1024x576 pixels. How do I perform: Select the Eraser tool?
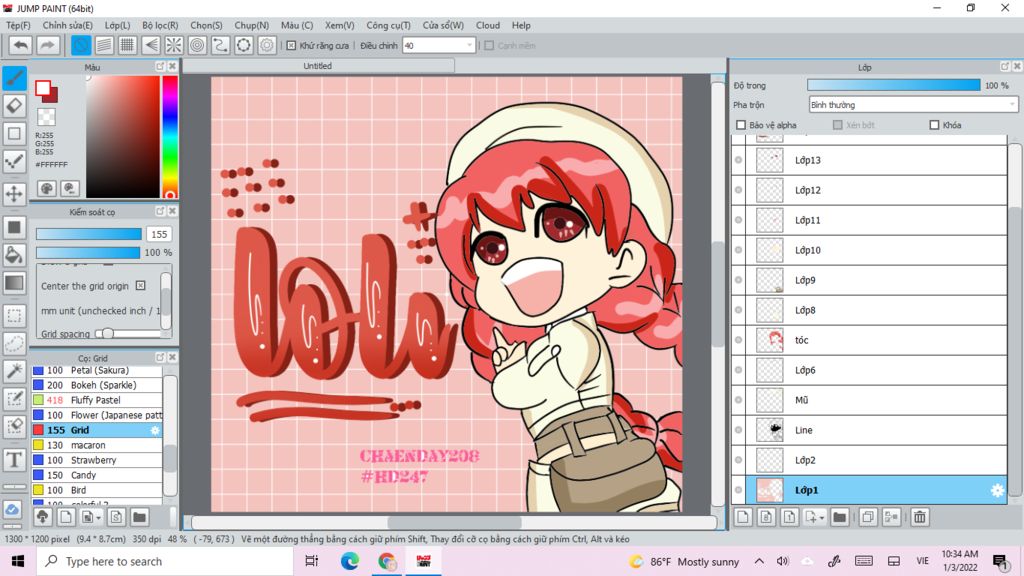point(14,105)
